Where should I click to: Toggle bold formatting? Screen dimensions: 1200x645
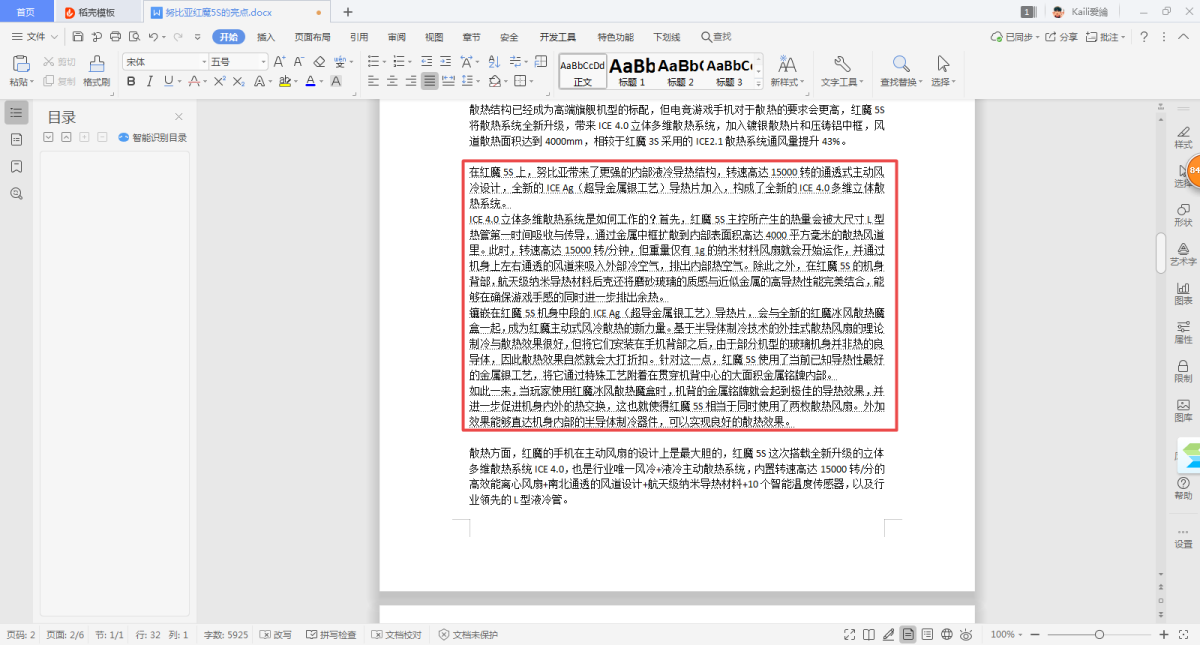tap(130, 81)
